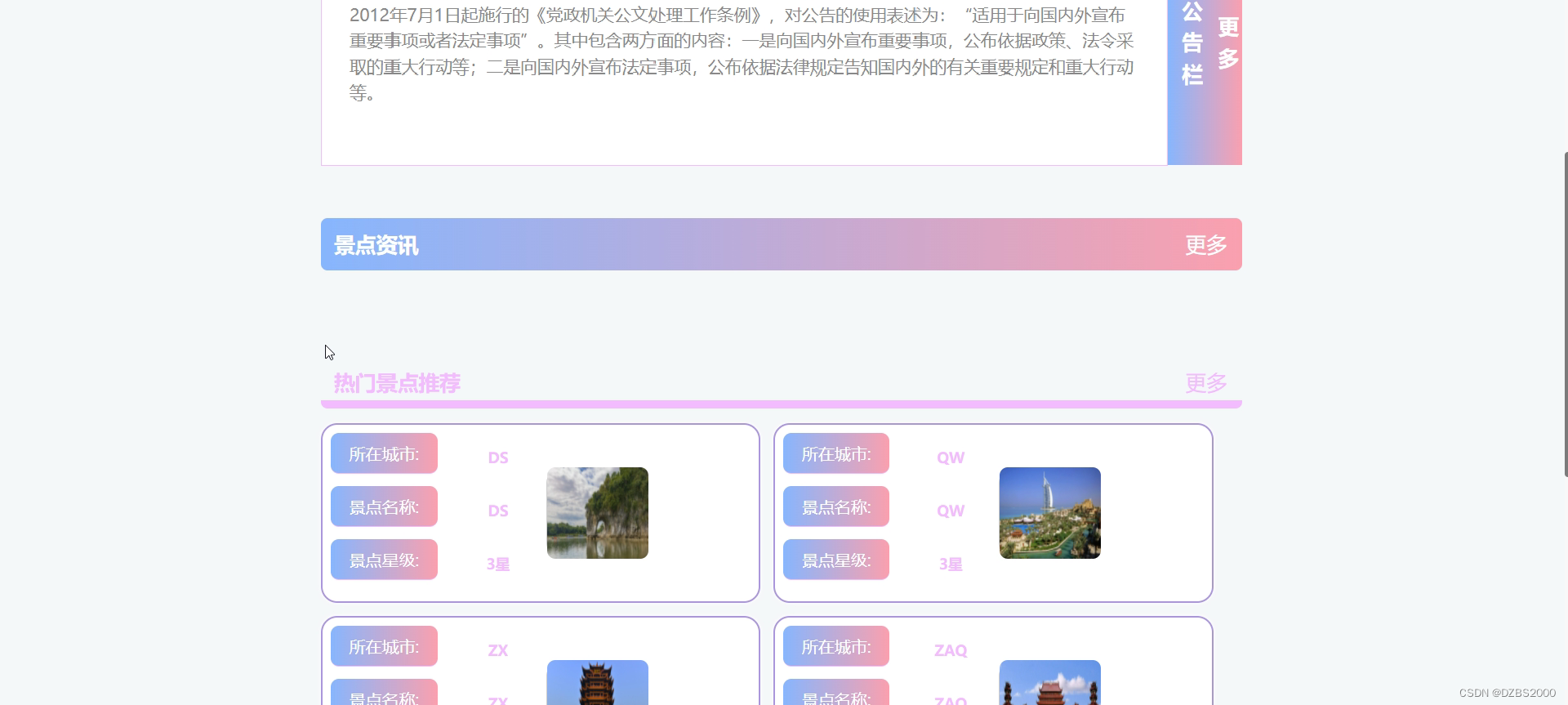Select city value QW in second card
The width and height of the screenshot is (1568, 705).
pos(951,457)
